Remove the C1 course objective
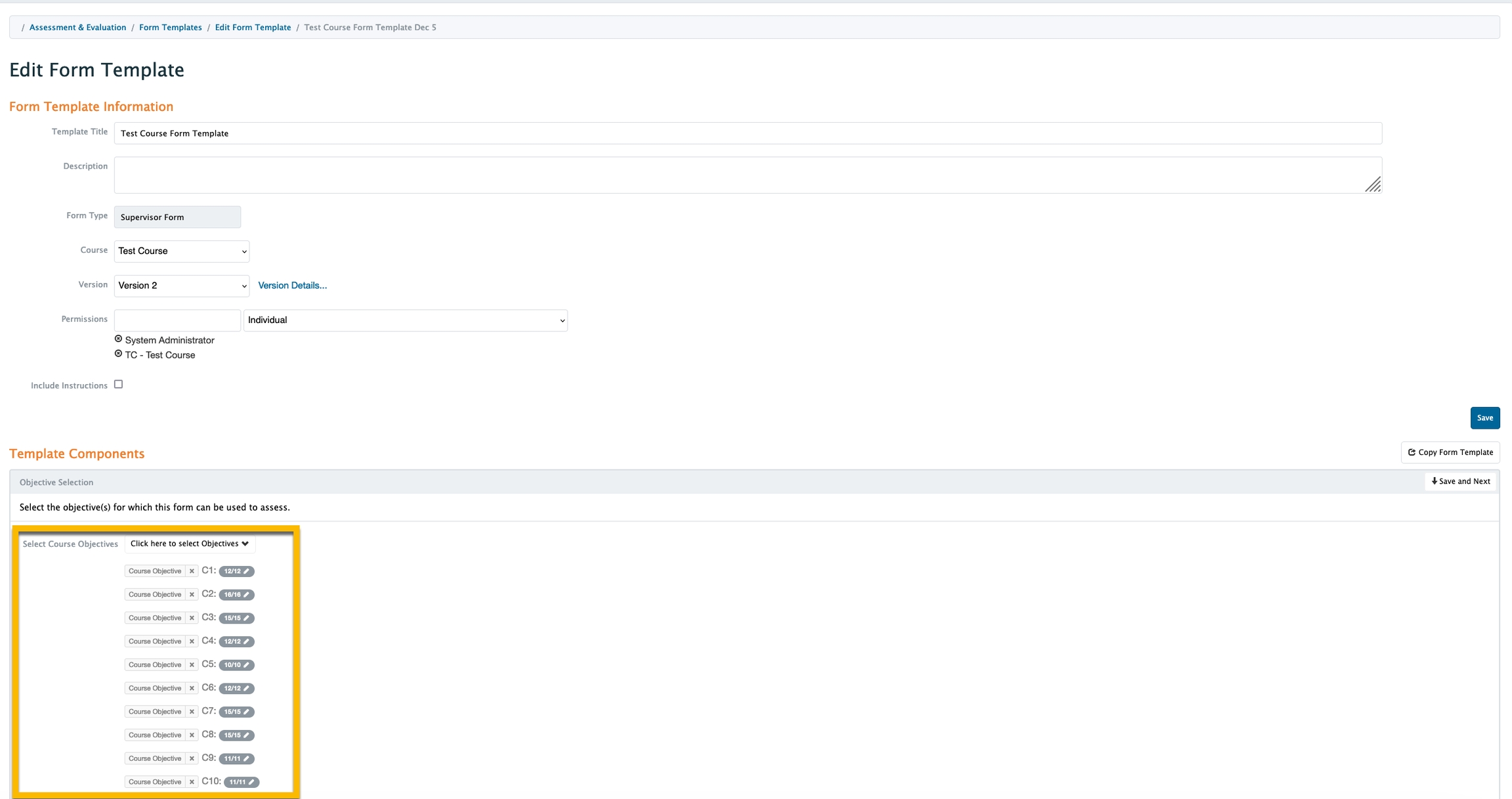The image size is (1512, 799). point(192,571)
